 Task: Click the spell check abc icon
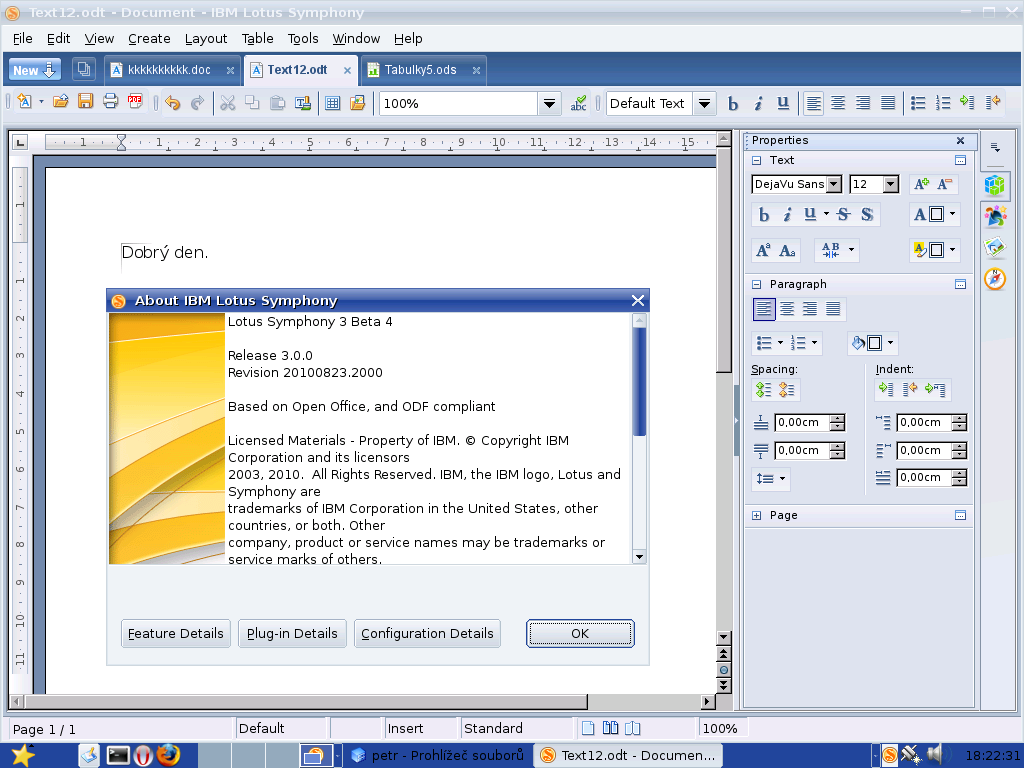pyautogui.click(x=579, y=102)
